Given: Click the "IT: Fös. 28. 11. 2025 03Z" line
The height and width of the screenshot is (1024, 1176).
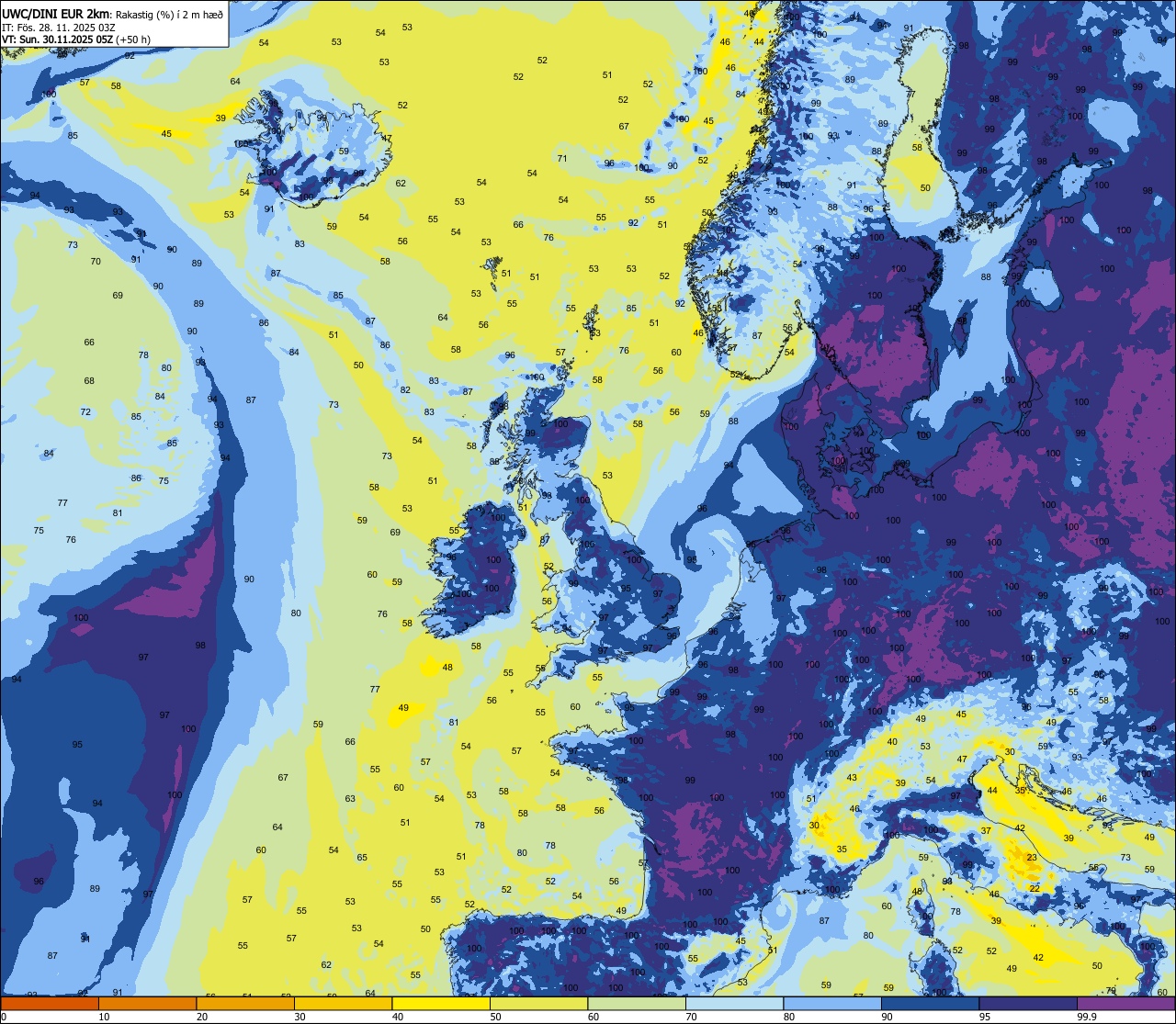Looking at the screenshot, I should 59,27.
